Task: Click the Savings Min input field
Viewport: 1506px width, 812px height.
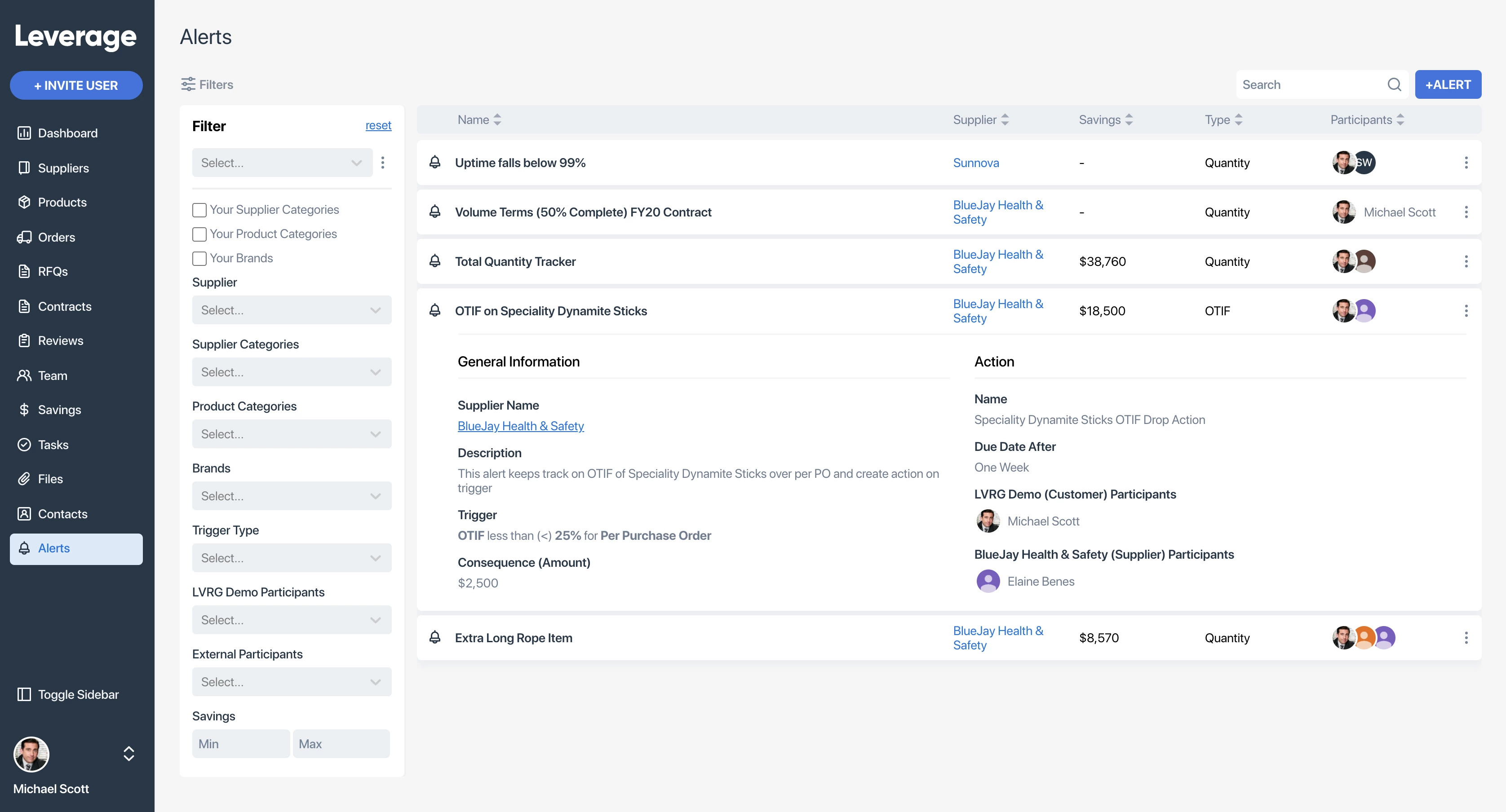Action: tap(241, 744)
